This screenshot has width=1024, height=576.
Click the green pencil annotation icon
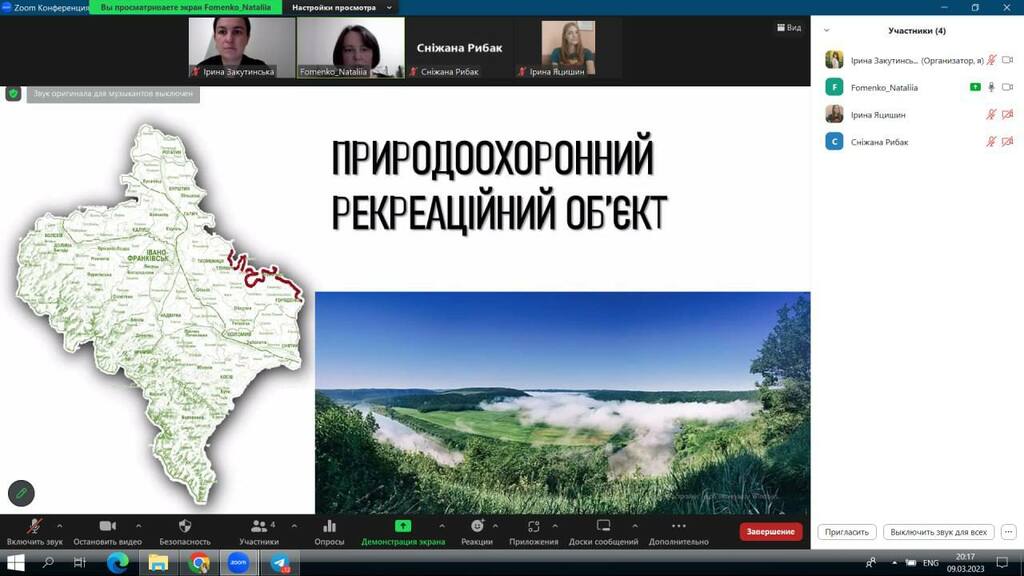tap(21, 493)
